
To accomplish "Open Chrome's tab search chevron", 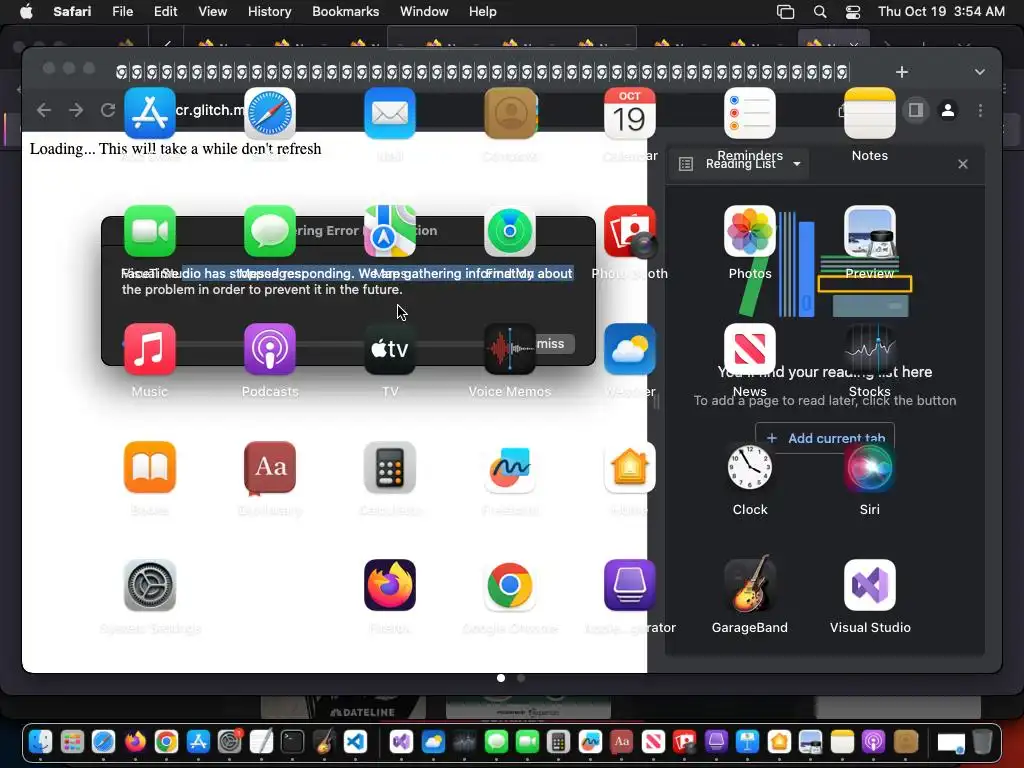I will click(980, 72).
